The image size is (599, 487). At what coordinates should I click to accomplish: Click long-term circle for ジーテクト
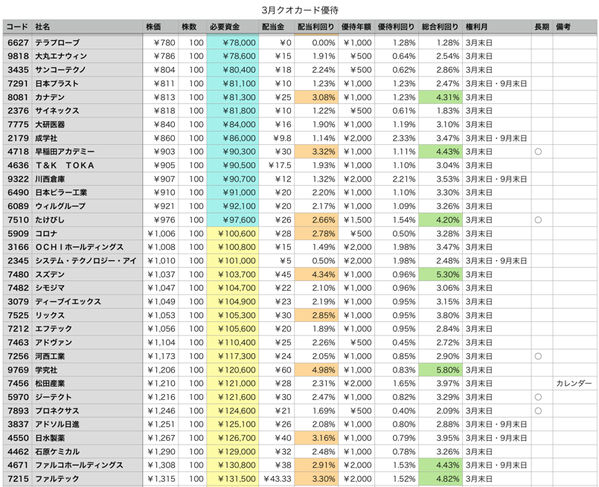pos(538,397)
